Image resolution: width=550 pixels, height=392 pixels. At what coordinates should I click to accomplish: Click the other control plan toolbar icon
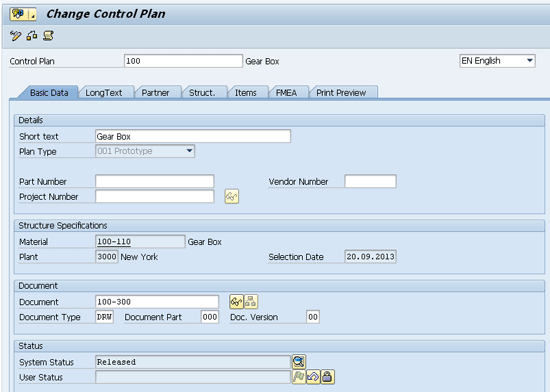pos(32,36)
